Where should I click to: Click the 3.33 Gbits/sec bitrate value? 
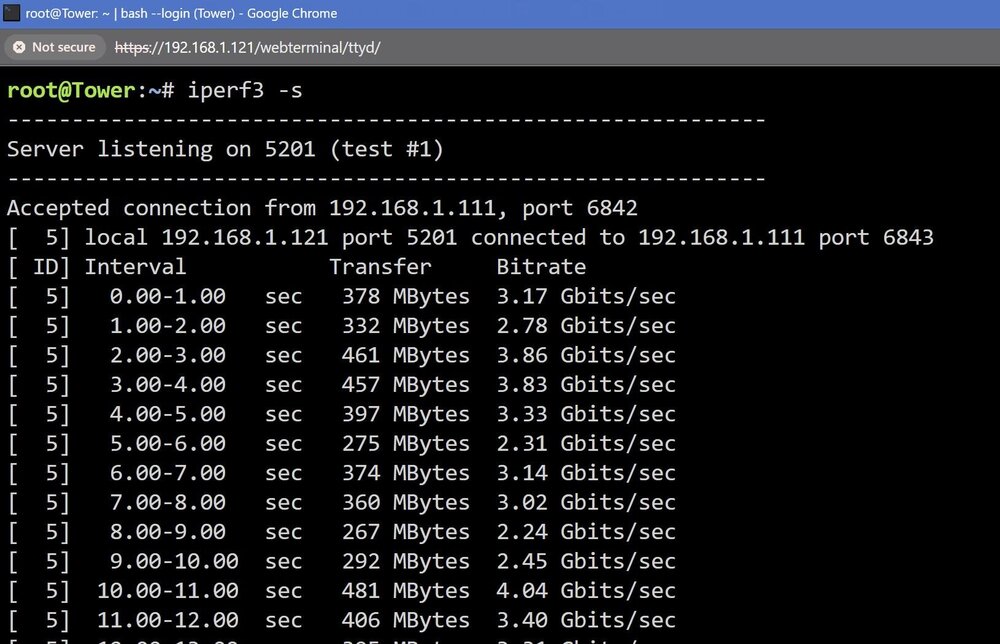586,414
